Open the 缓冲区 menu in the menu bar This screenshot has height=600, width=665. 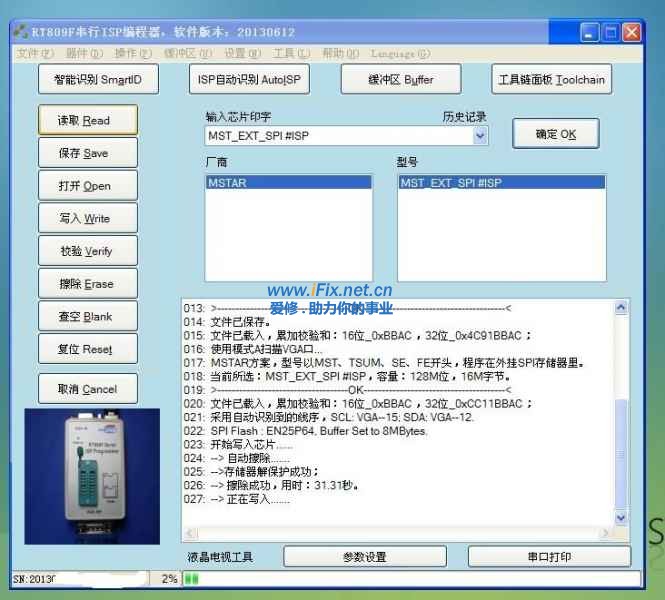coord(188,53)
